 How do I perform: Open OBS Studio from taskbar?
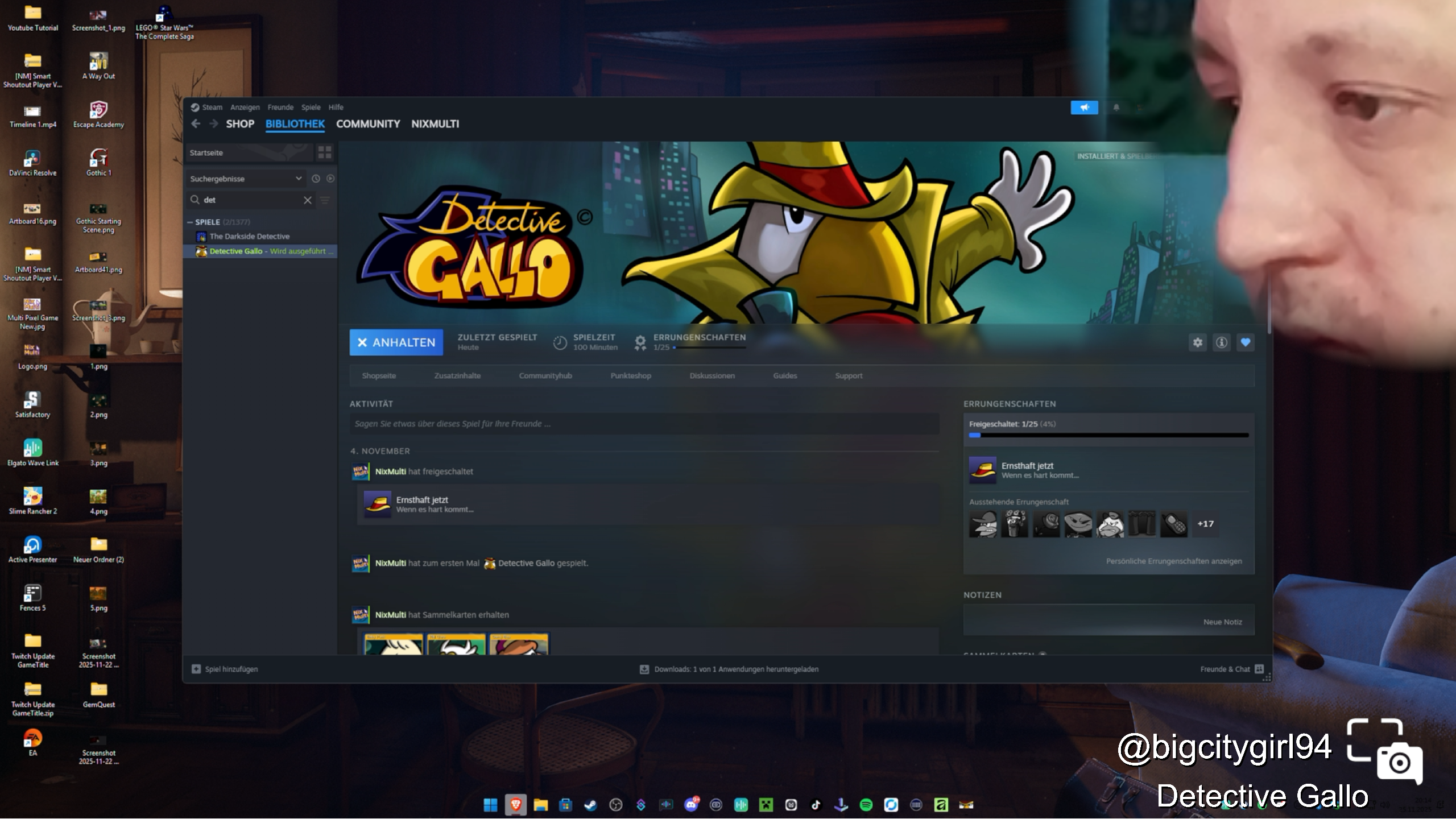[x=615, y=805]
